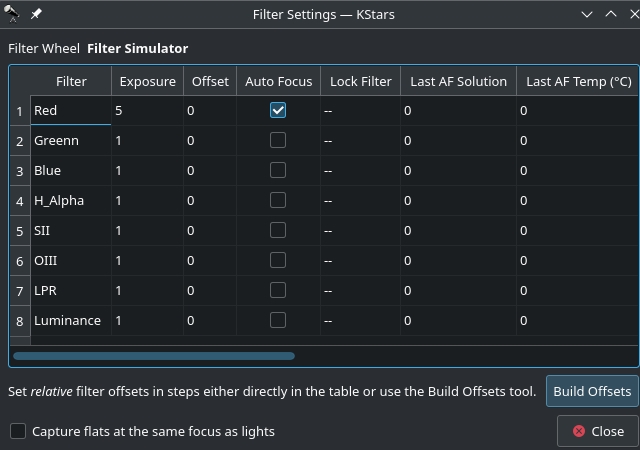
Task: Close the Filter Settings dialog
Action: coord(598,431)
